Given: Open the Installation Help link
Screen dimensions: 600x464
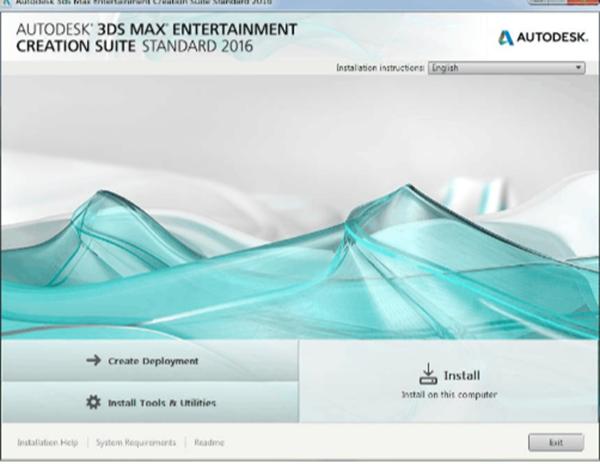Looking at the screenshot, I should click(x=48, y=442).
